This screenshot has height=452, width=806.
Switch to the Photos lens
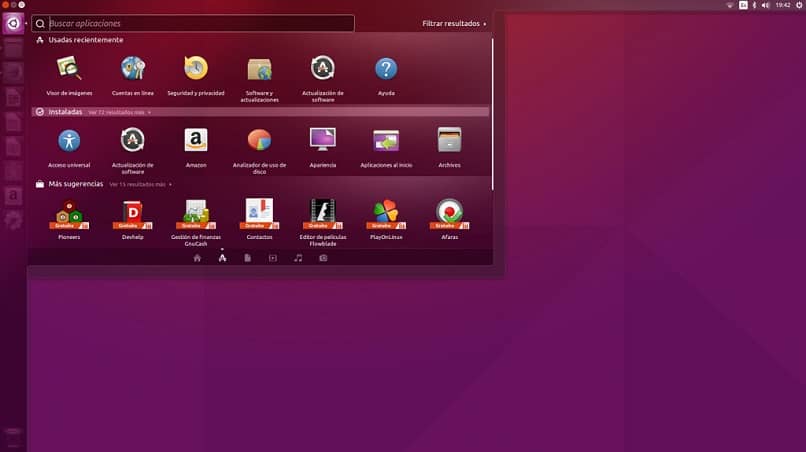[x=323, y=258]
